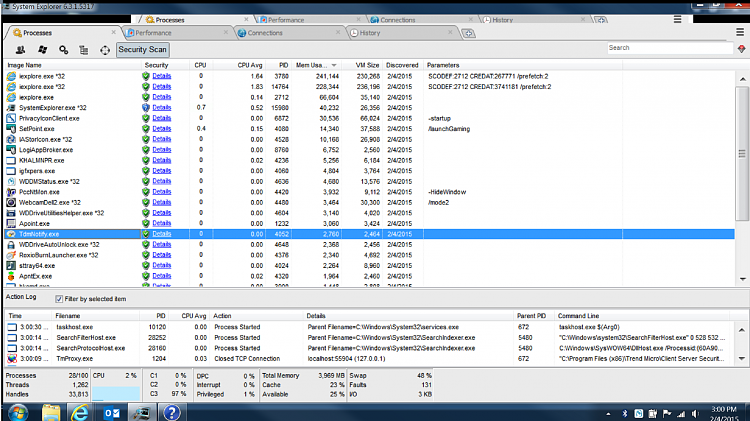Open Details link for ApntEx.exe
Image resolution: width=750 pixels, height=421 pixels.
coord(162,276)
